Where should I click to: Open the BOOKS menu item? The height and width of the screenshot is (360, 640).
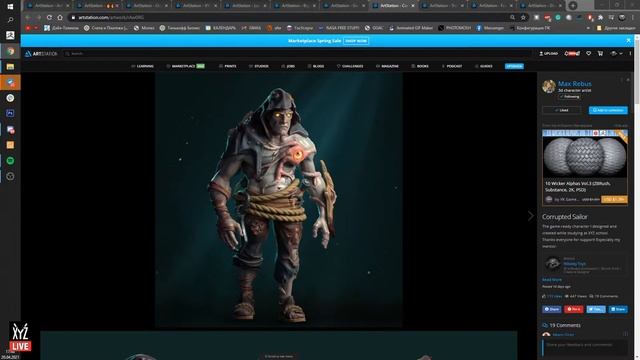click(420, 66)
